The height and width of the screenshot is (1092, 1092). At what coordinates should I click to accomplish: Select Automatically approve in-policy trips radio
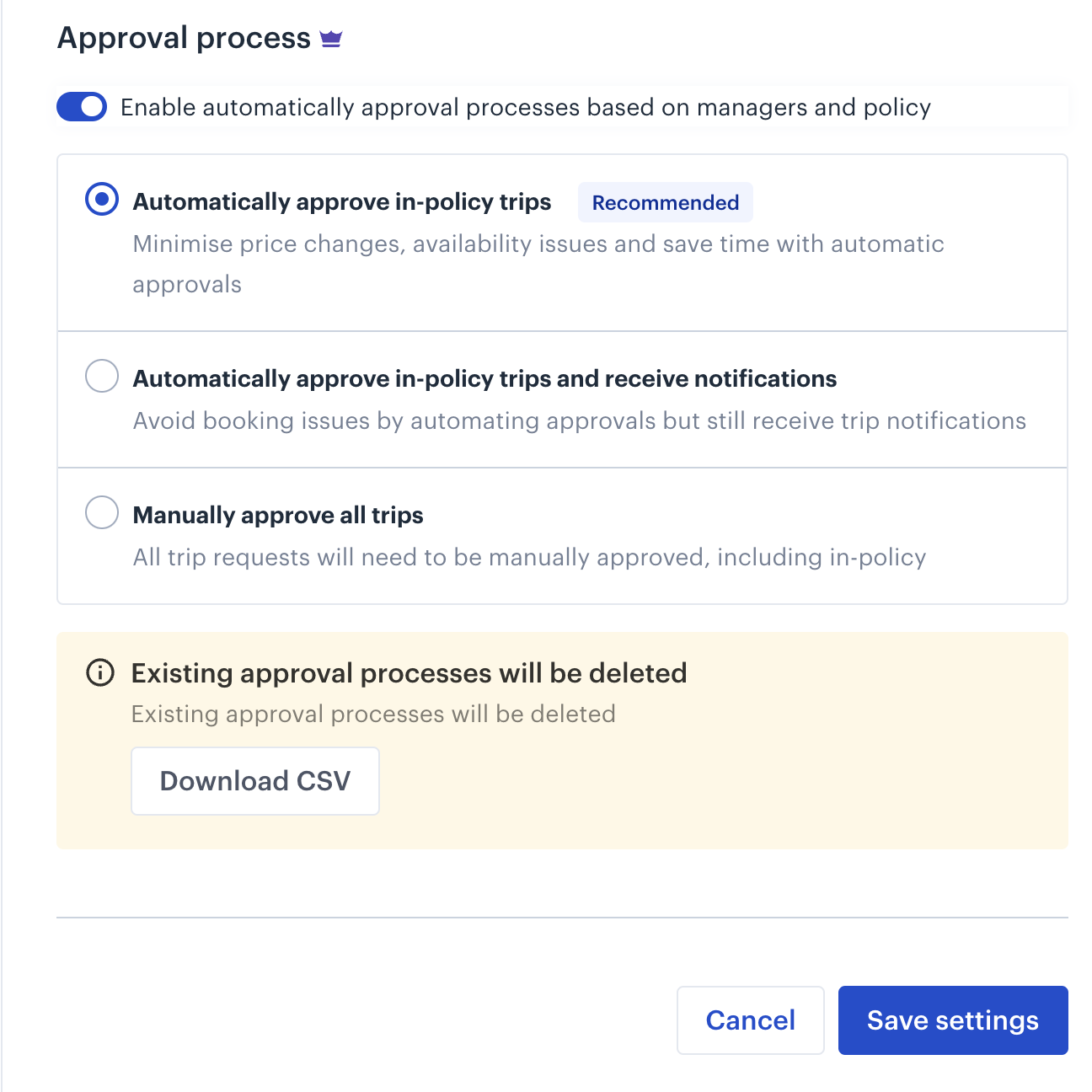tap(102, 200)
